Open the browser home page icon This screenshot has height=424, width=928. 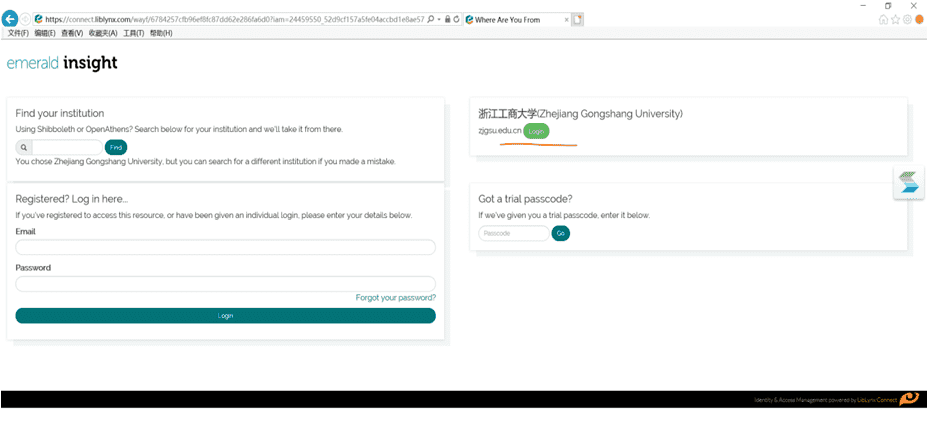[883, 19]
